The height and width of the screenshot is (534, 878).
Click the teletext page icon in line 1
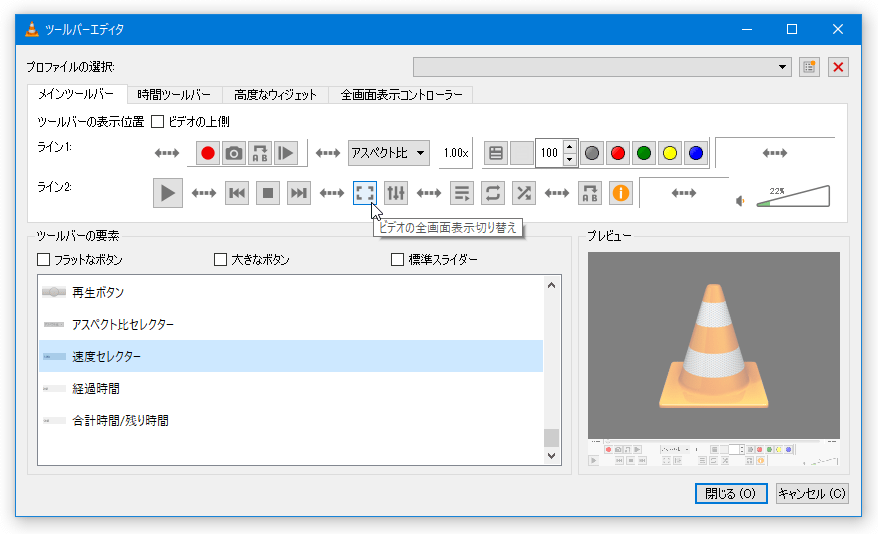(x=496, y=153)
